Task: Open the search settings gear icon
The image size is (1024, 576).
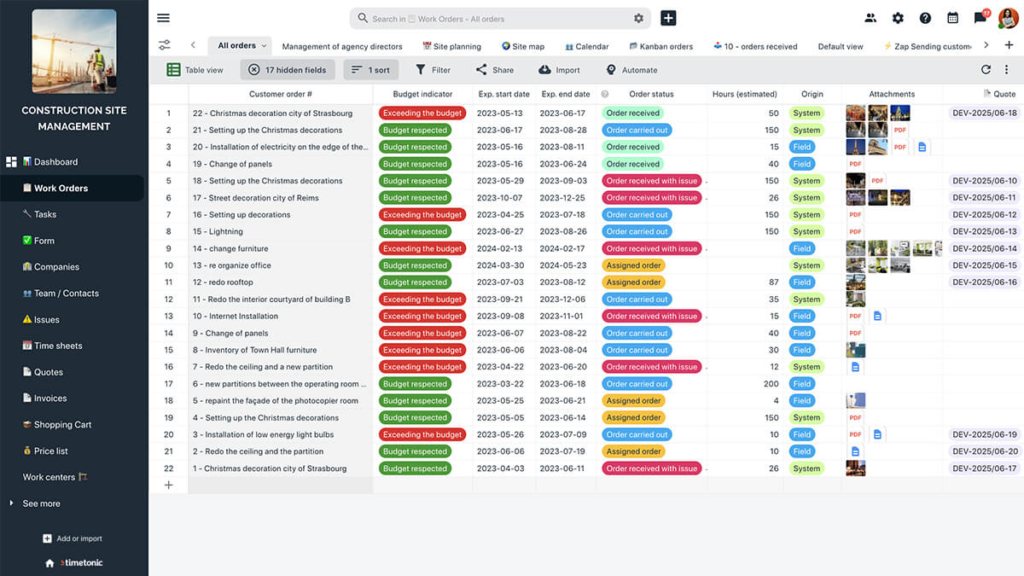Action: click(x=638, y=18)
